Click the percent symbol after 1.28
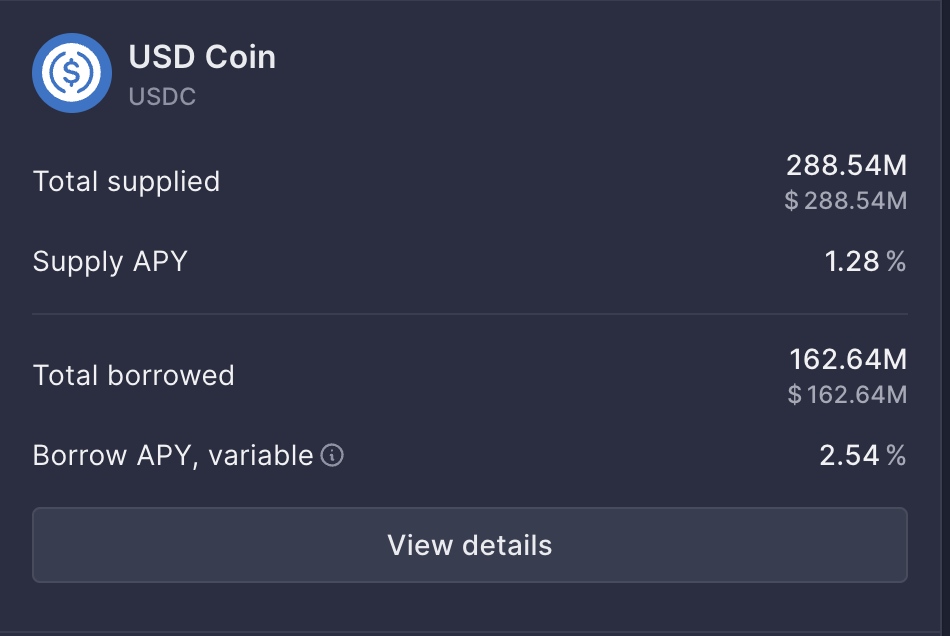 point(896,262)
